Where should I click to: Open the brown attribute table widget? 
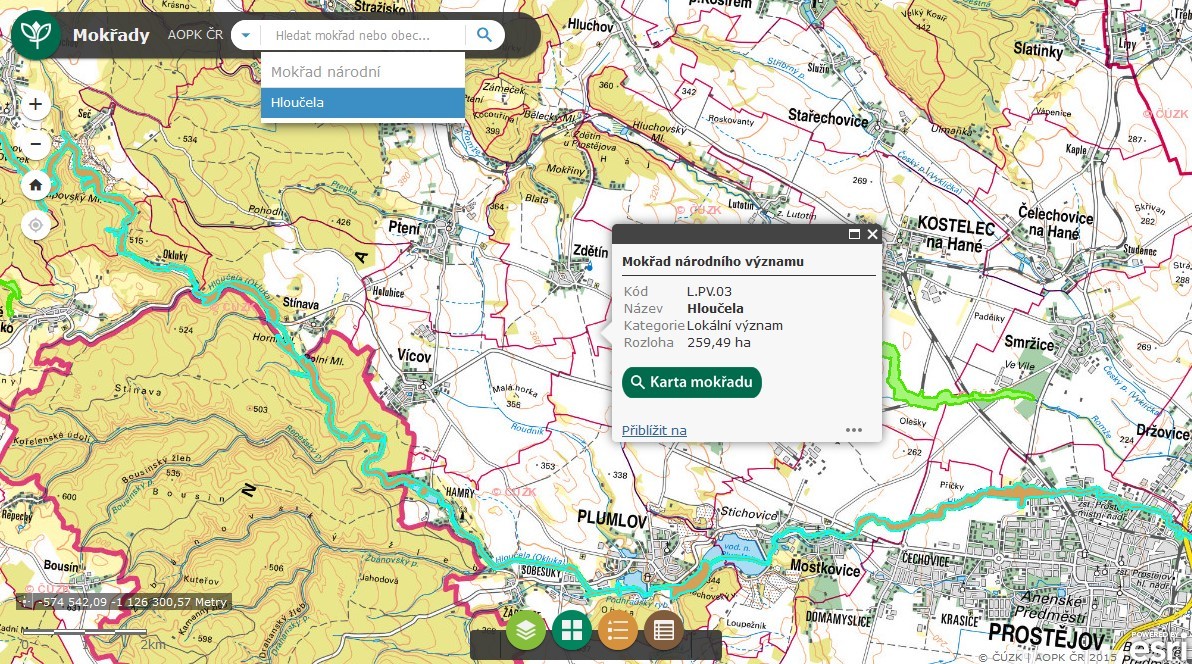(664, 630)
